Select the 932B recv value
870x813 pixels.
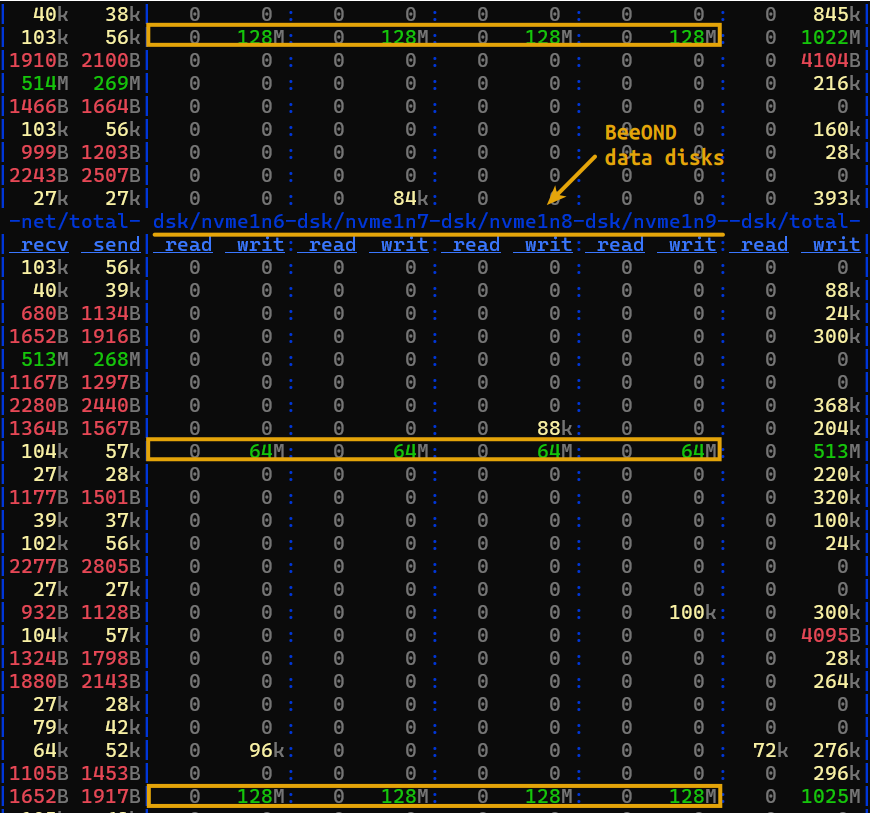click(45, 613)
